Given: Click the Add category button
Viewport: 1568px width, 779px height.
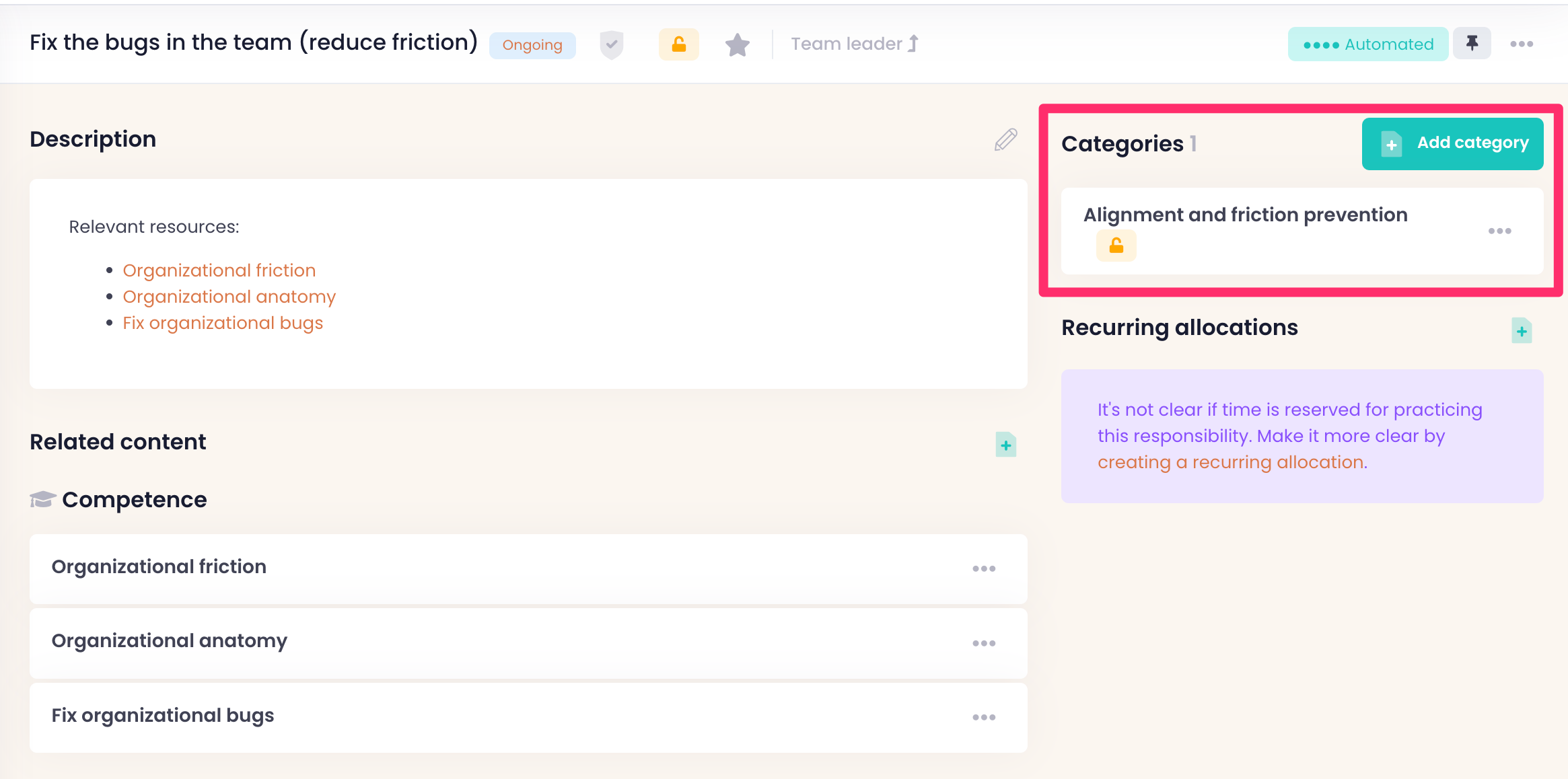Looking at the screenshot, I should [1452, 143].
